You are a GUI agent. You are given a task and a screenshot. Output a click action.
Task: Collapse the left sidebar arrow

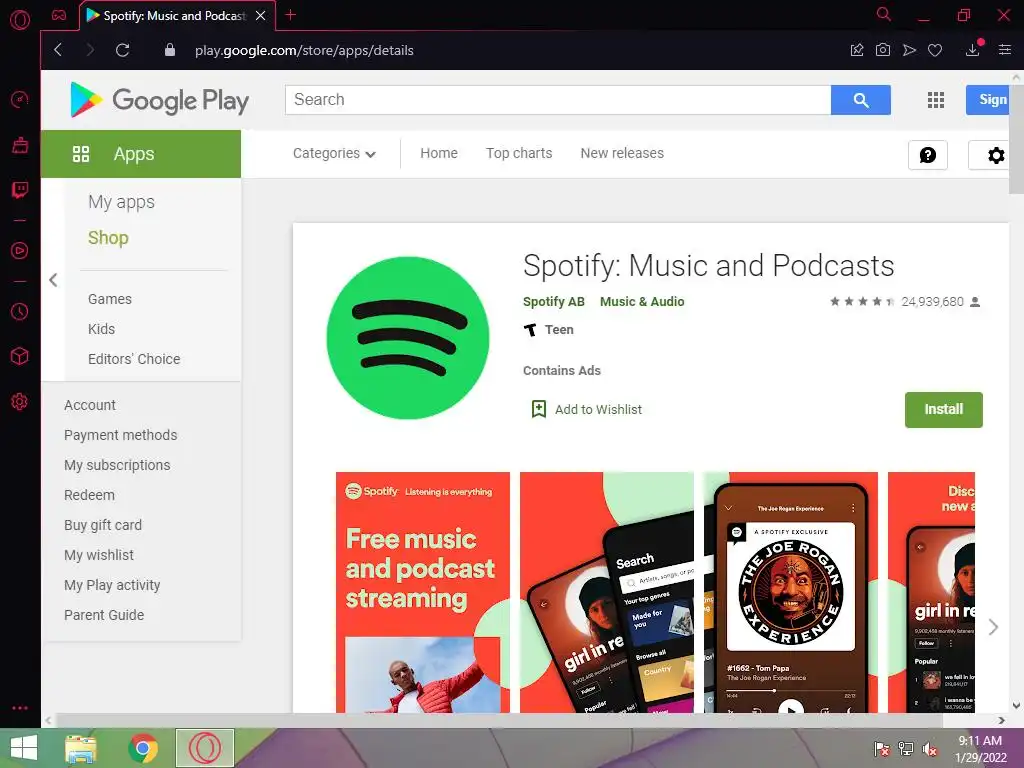coord(54,280)
